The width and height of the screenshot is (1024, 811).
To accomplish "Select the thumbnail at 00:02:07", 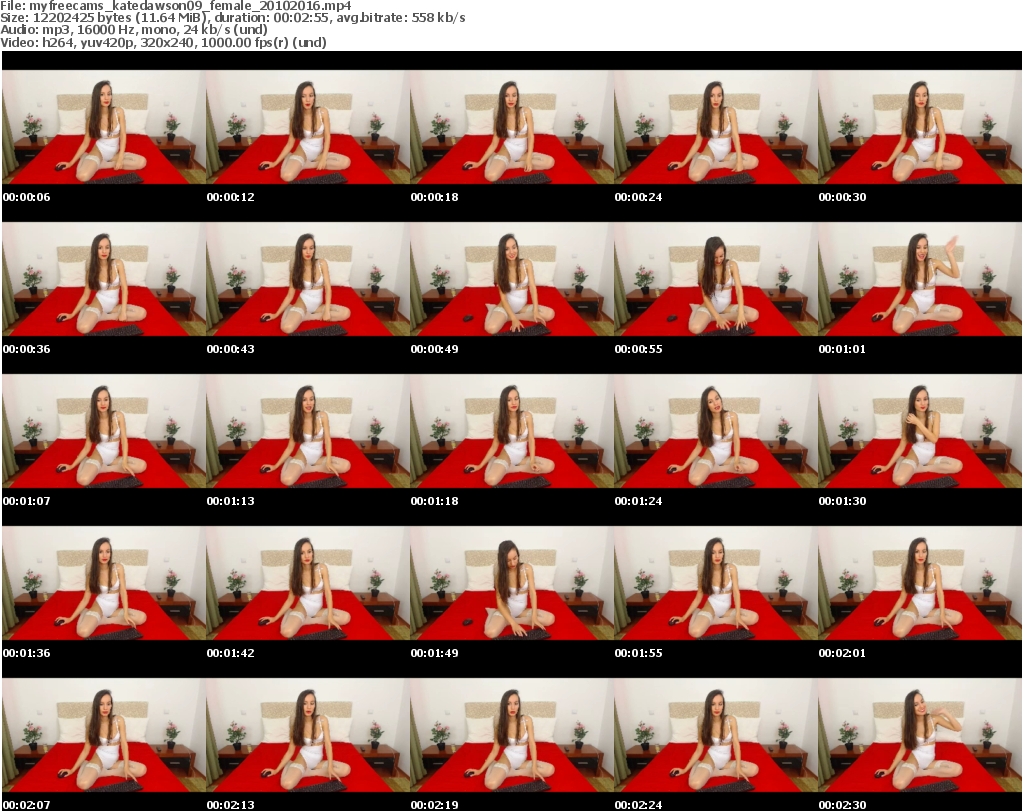I will point(104,735).
